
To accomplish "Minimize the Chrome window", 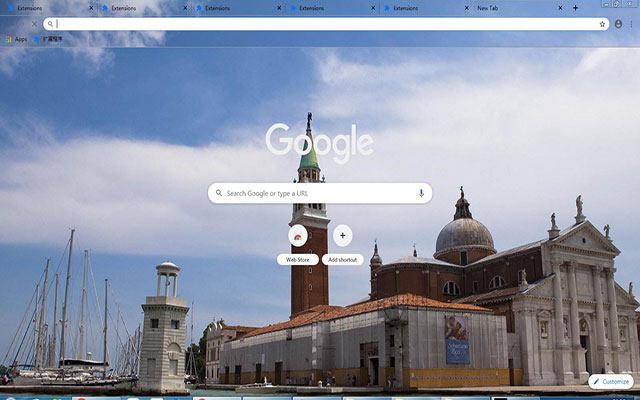I will [606, 4].
